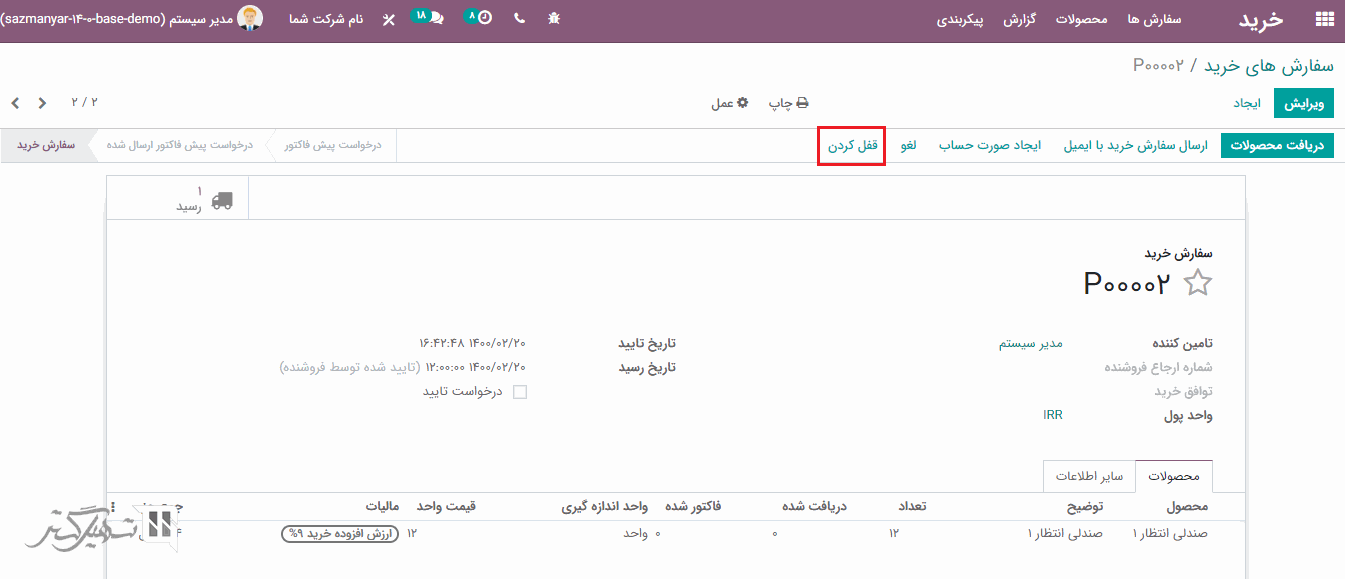
Task: Click the phone call icon
Action: [519, 19]
